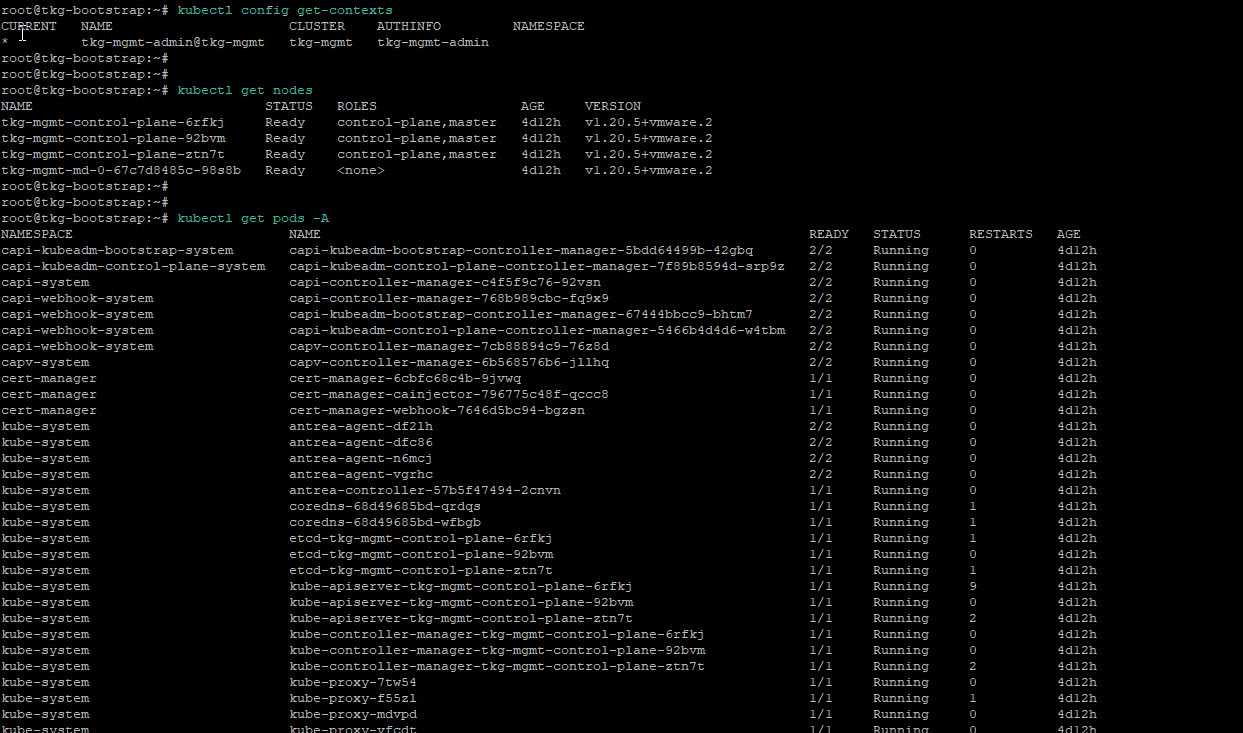
Task: Select pod capi-kubeadm-bootstrap-controller-manager-5bdd64499b-42gbq
Action: point(521,250)
